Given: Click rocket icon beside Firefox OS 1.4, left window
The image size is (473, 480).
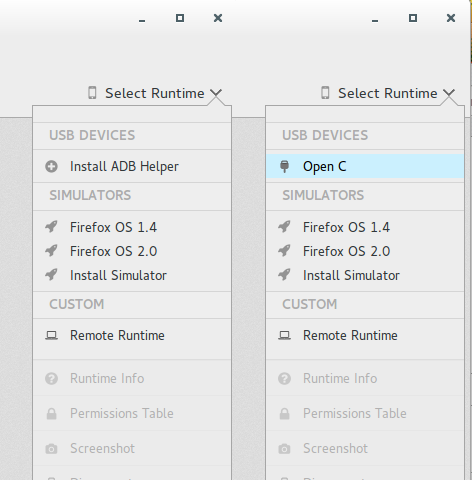Looking at the screenshot, I should coord(51,227).
